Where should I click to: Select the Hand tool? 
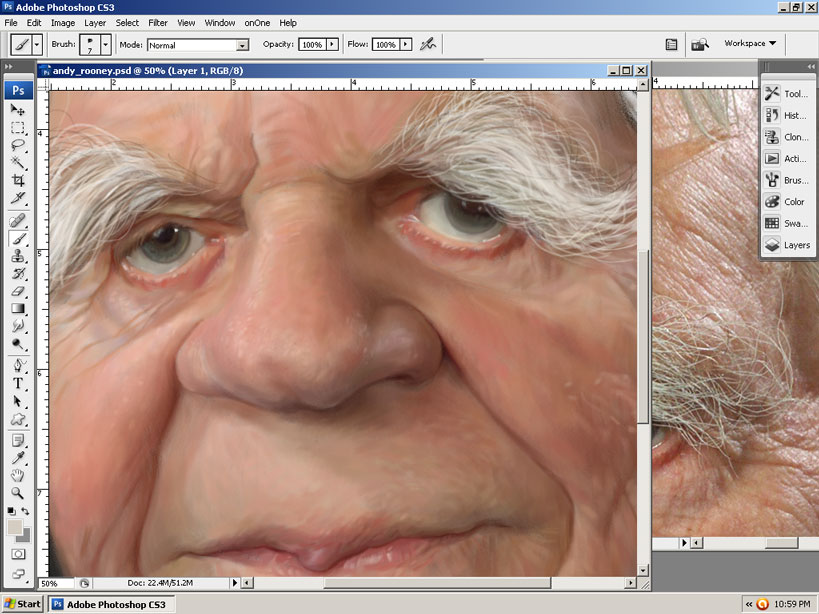(x=18, y=476)
